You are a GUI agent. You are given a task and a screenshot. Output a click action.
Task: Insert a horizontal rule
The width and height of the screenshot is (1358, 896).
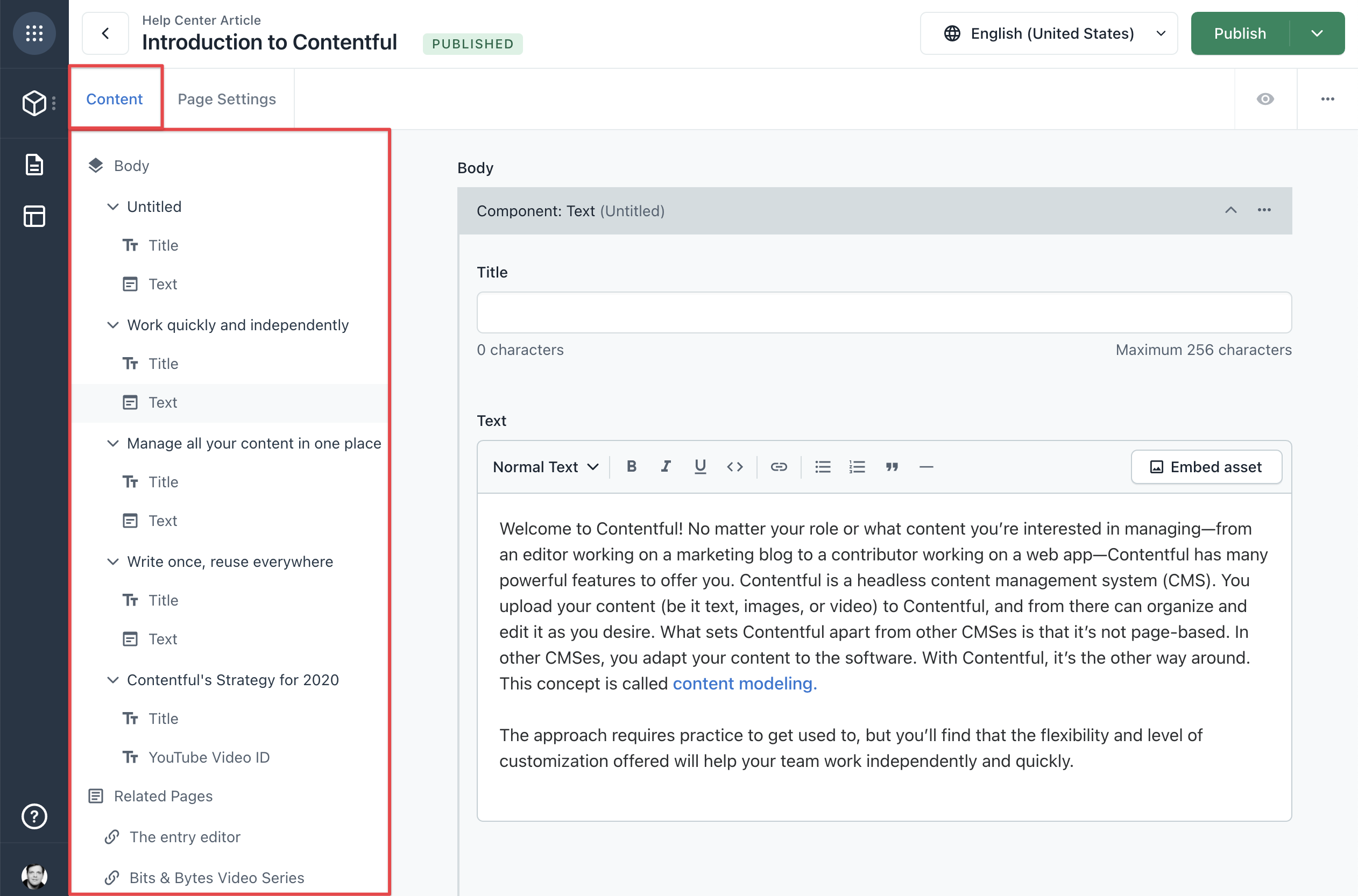point(926,466)
